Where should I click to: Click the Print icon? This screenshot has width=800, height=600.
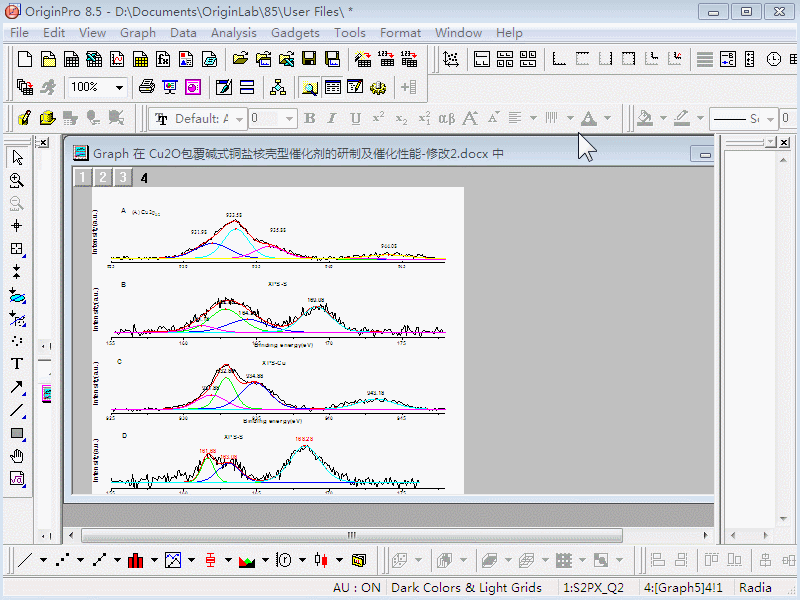pos(147,88)
